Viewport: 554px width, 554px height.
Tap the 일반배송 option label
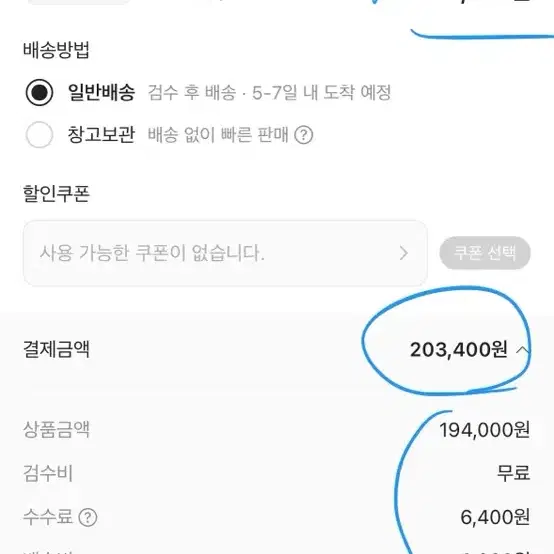tap(101, 93)
